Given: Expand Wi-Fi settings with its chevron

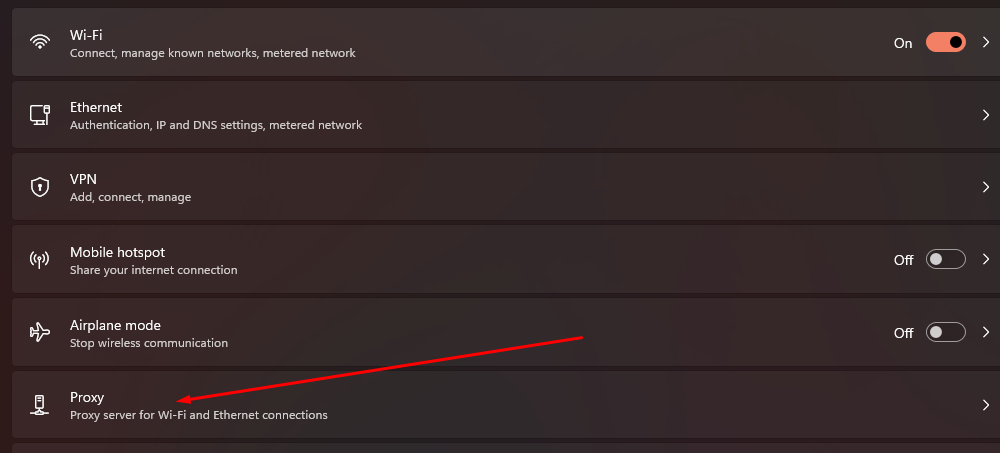Looking at the screenshot, I should pos(985,43).
